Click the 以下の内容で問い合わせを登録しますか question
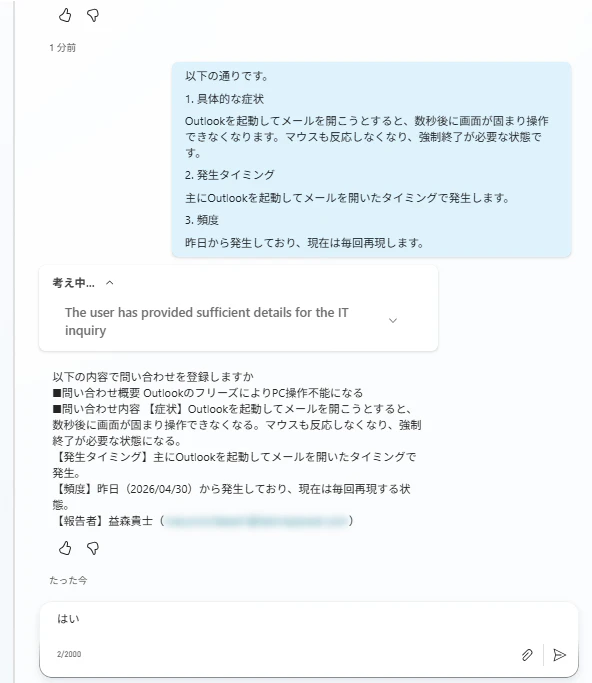The height and width of the screenshot is (683, 592). (153, 376)
